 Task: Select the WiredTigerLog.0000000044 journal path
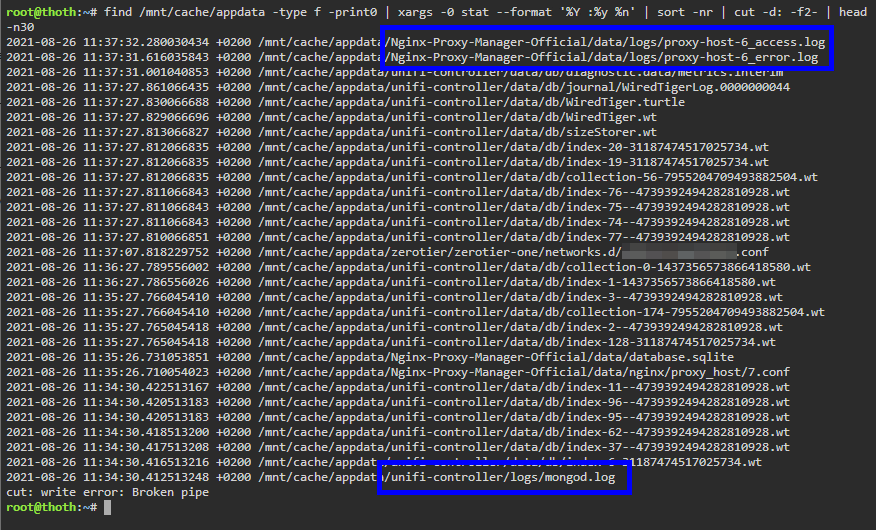click(x=524, y=87)
